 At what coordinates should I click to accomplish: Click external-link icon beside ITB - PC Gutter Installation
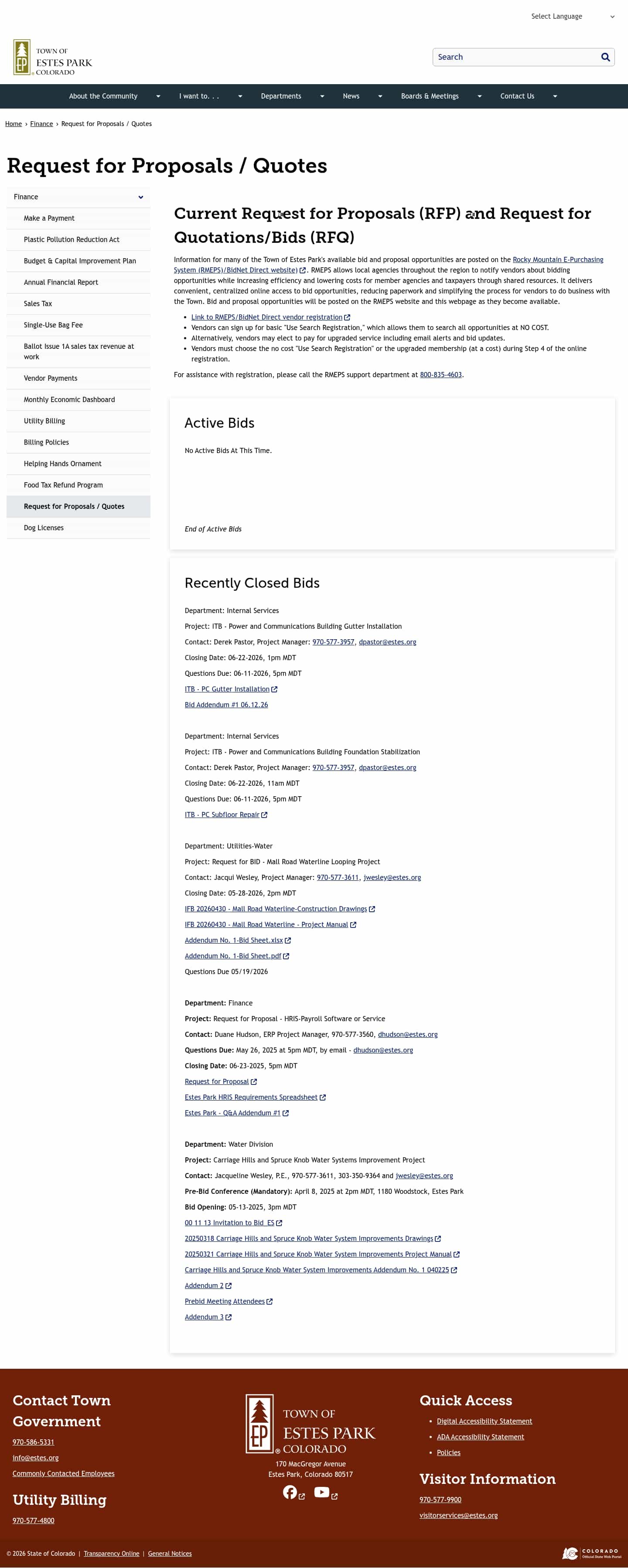274,690
